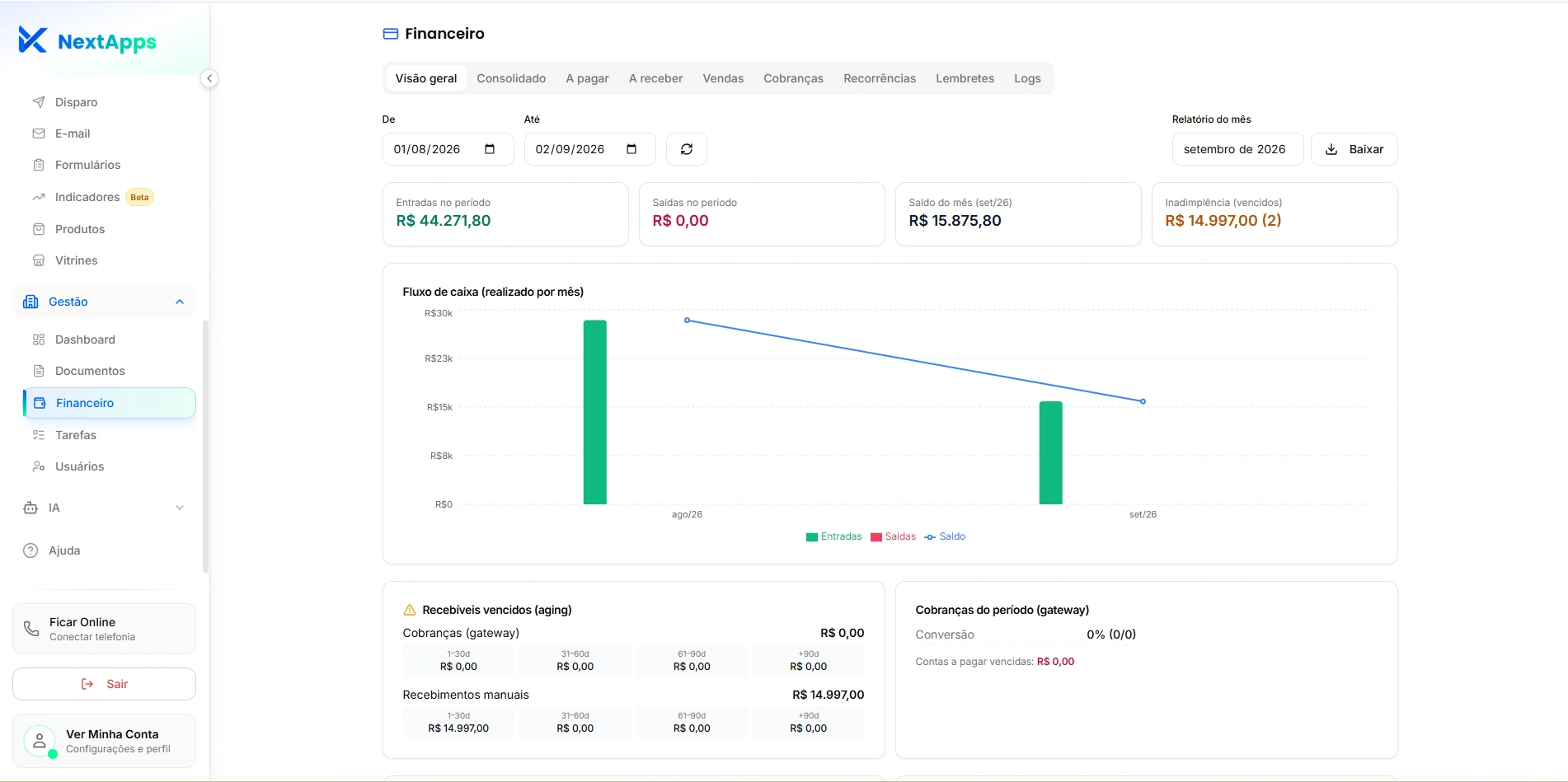Click the Tarefas checklist icon

[x=39, y=435]
